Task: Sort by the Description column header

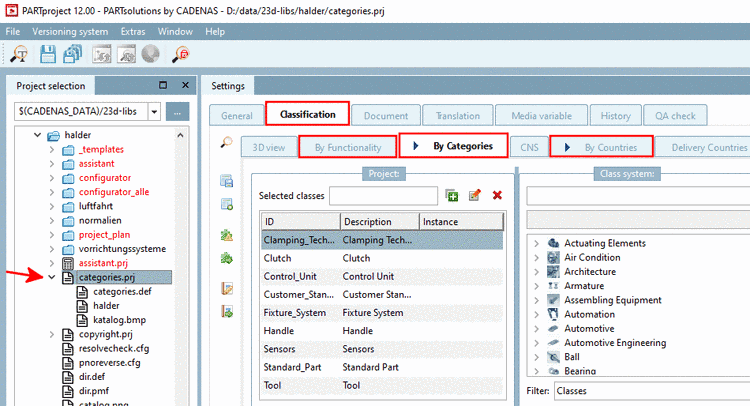Action: 380,222
